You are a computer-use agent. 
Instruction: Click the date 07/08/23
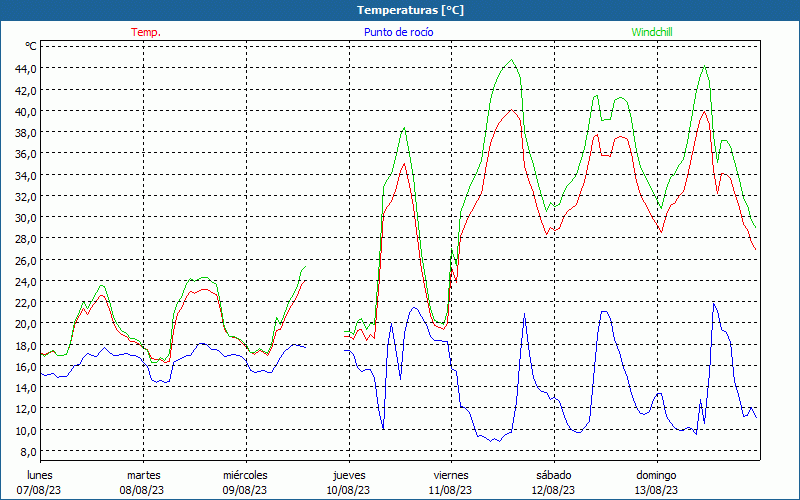(x=39, y=490)
